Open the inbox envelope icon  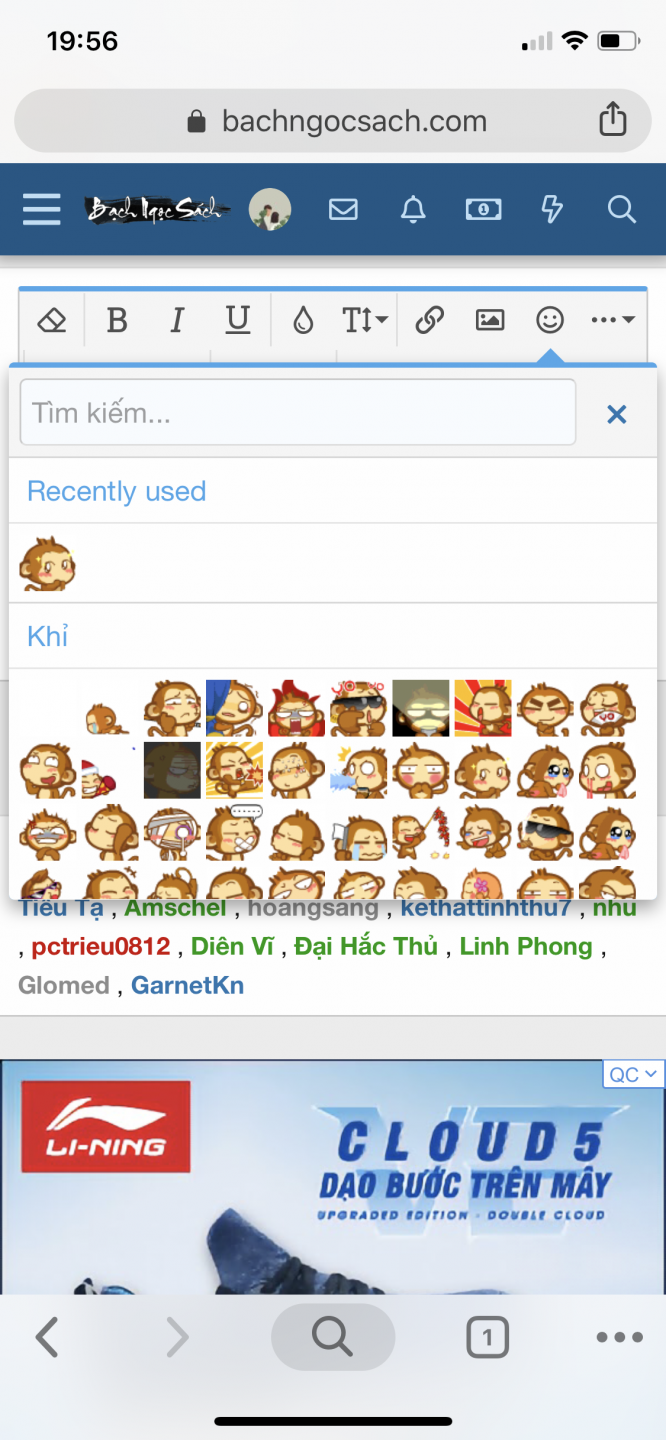[x=343, y=209]
